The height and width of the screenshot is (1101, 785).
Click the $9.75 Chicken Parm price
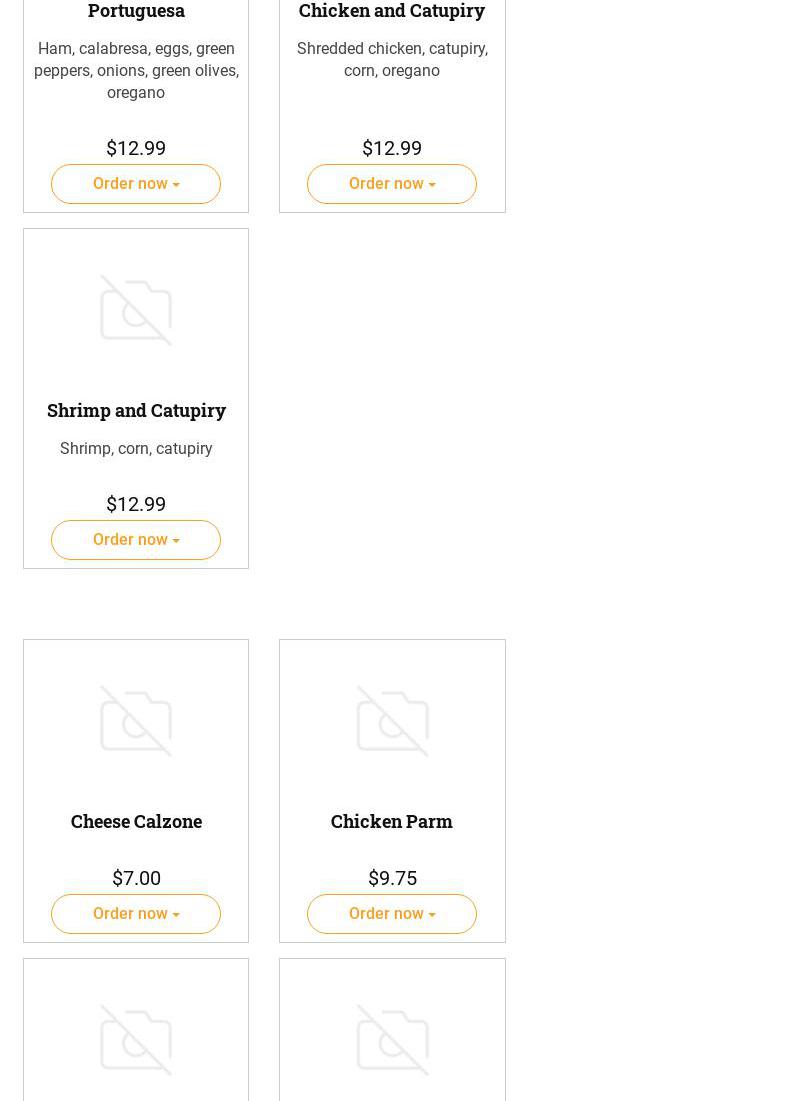pos(392,878)
